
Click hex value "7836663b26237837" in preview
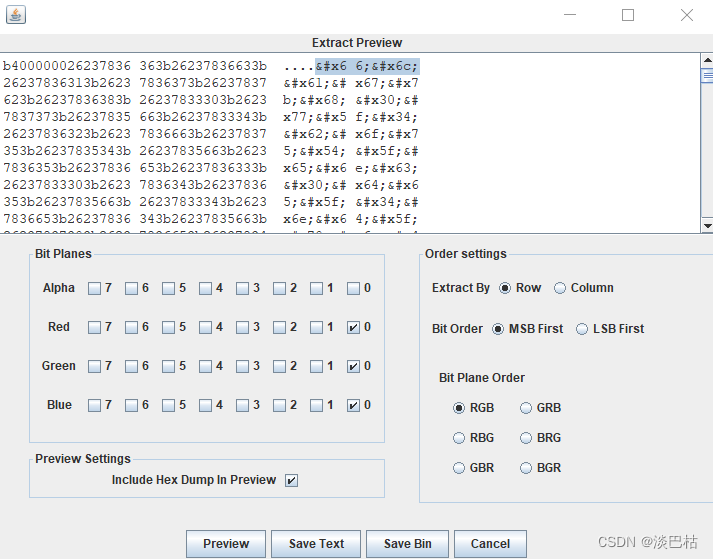203,134
